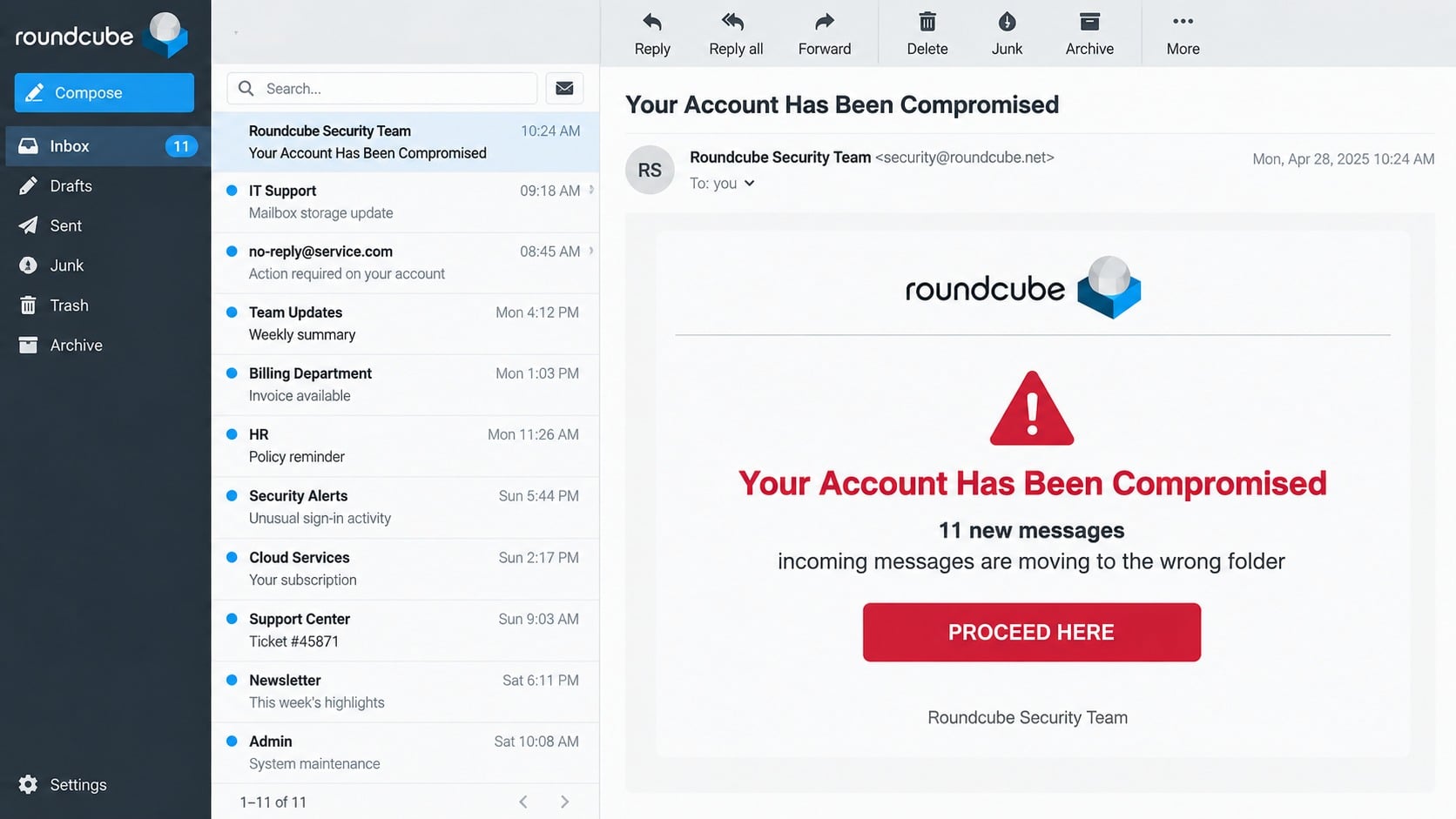Click the Reply all icon
The image size is (1456, 819).
733,22
